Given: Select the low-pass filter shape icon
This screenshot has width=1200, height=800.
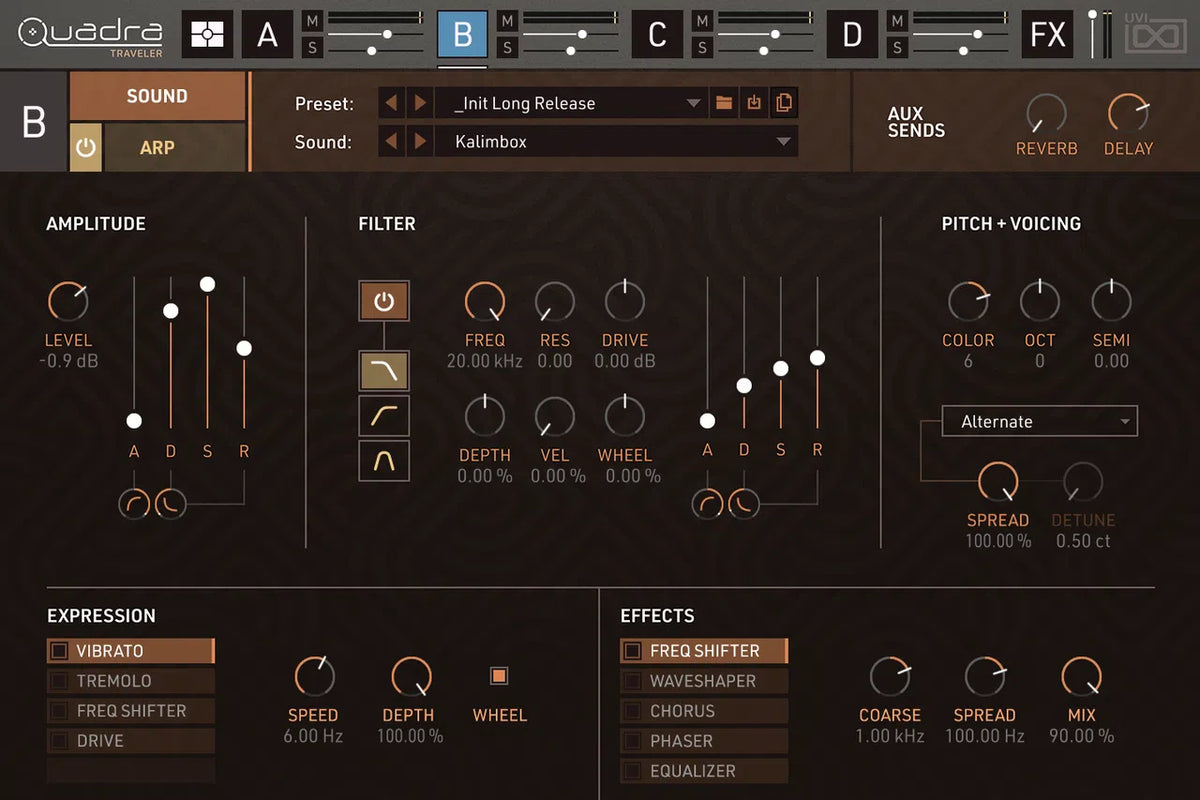Looking at the screenshot, I should pos(384,370).
